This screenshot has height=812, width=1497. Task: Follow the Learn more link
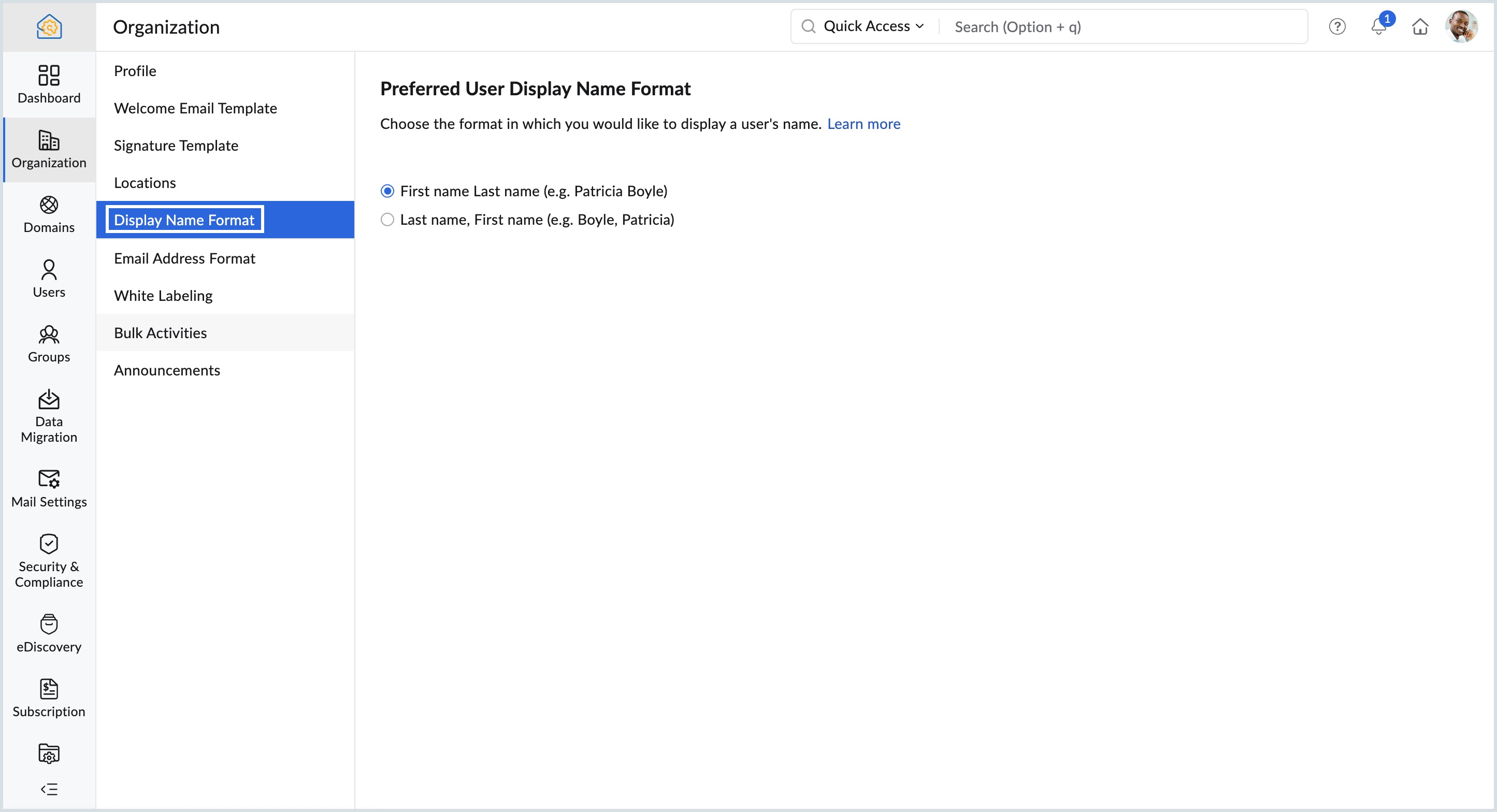pyautogui.click(x=863, y=124)
